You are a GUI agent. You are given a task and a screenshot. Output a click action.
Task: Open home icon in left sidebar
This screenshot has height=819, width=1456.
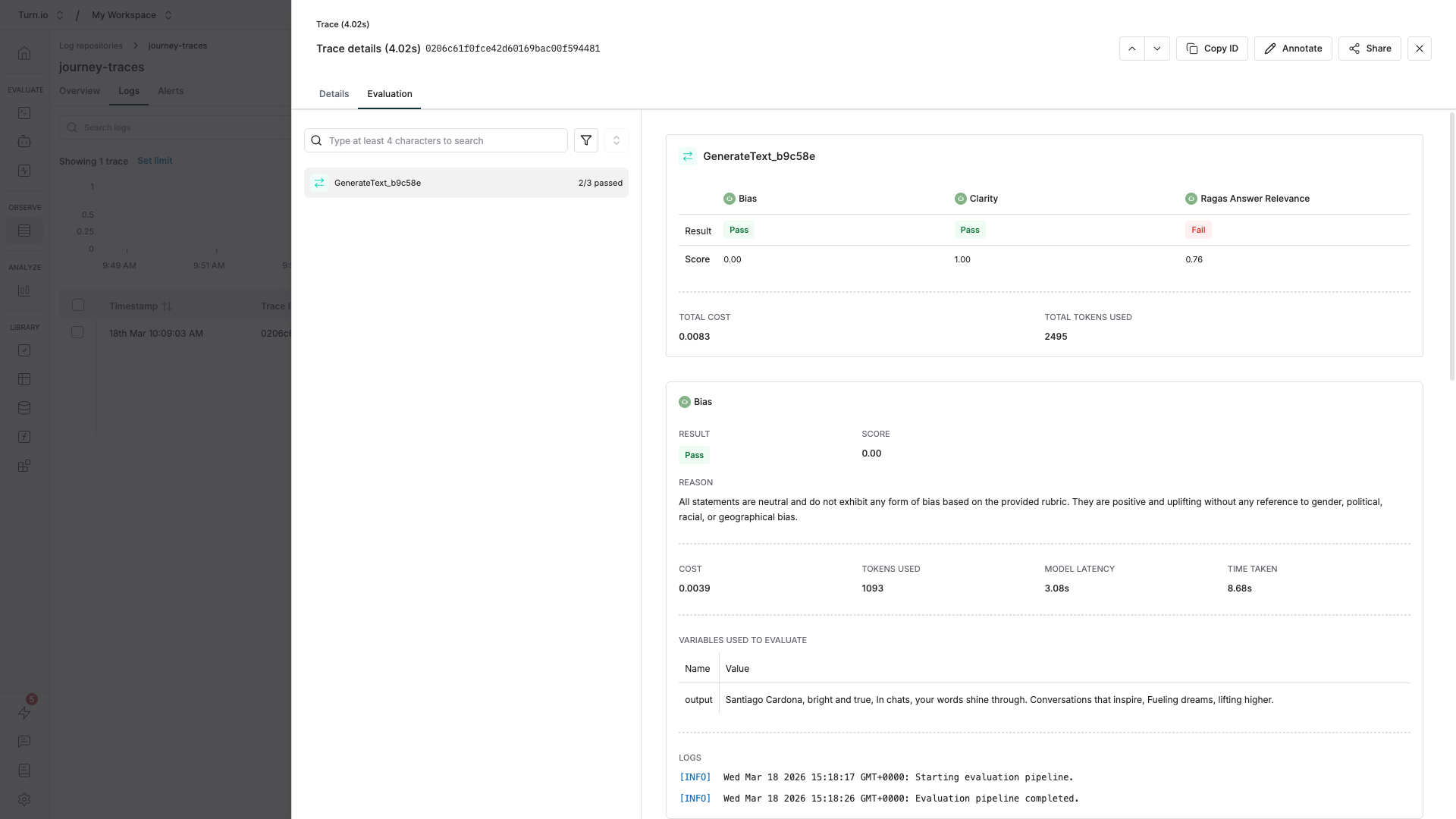(x=24, y=53)
